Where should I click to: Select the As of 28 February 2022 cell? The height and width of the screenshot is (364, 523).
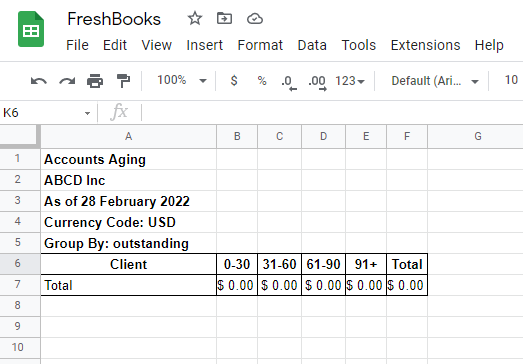128,201
